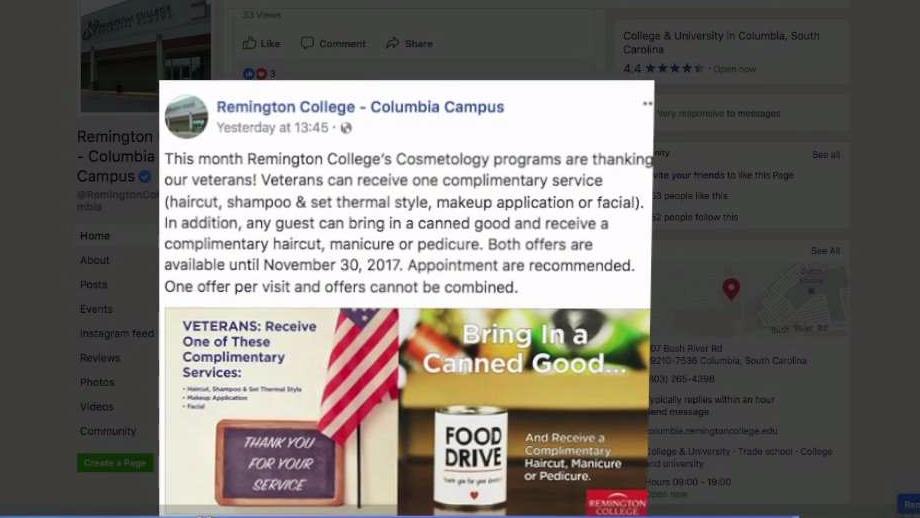Click See All link above the map
The image size is (920, 518).
pyautogui.click(x=825, y=251)
